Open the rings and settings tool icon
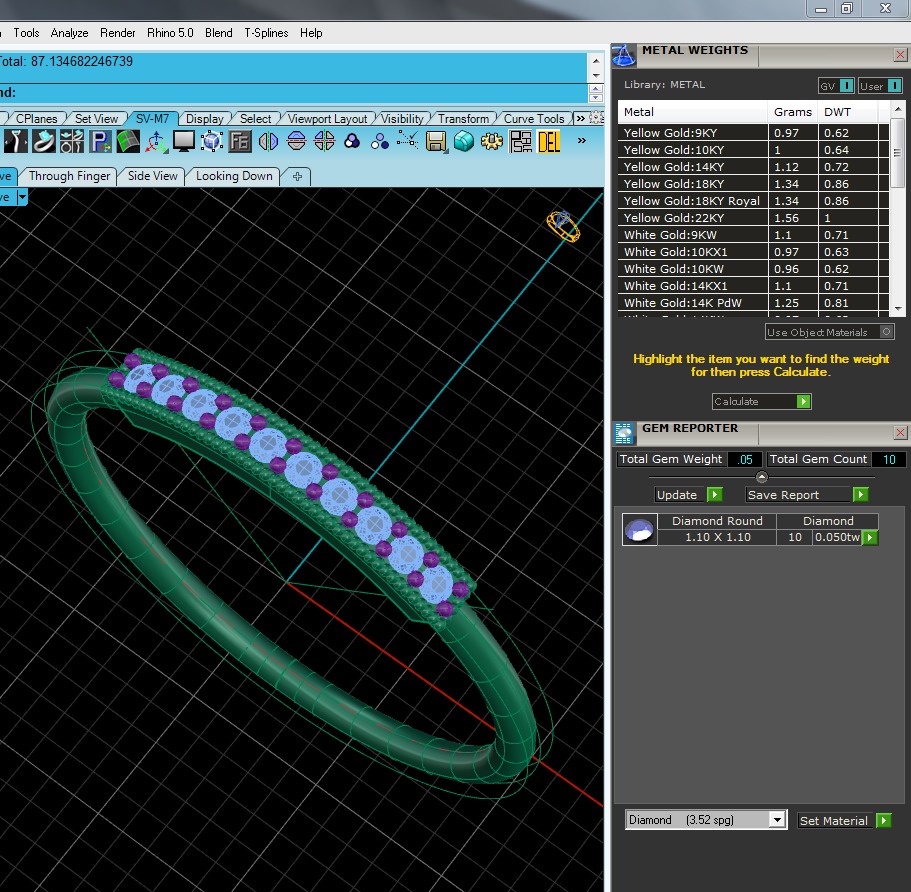Viewport: 911px width, 892px height. [71, 141]
